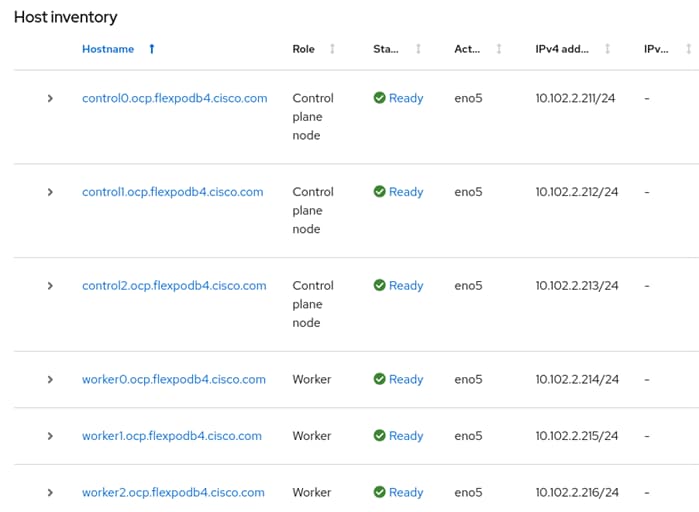
Task: Open hostname link control1.ocp.flexpodb4.cisco.com
Action: coord(173,192)
